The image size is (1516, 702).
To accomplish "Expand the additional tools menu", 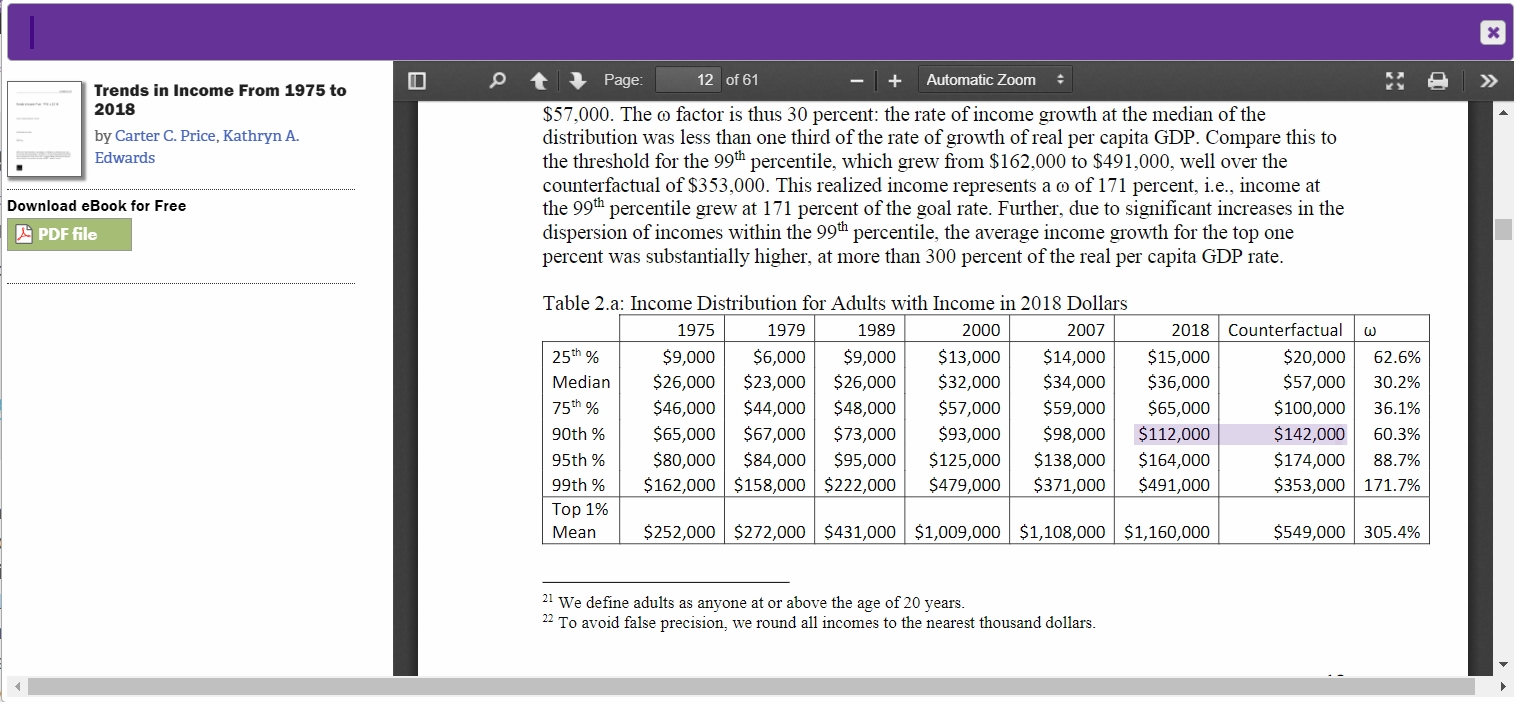I will pos(1488,81).
